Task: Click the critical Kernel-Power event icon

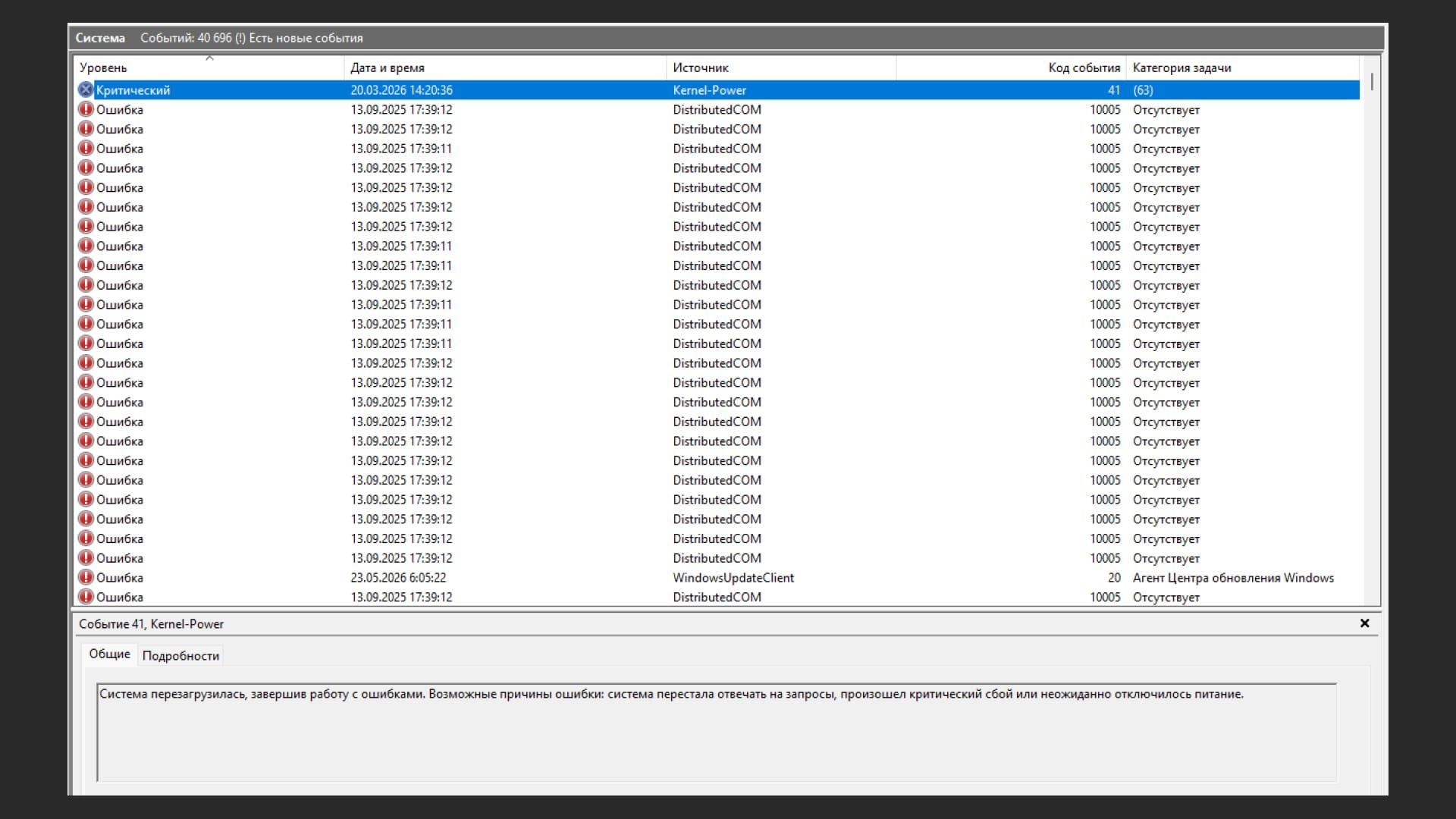Action: tap(86, 89)
